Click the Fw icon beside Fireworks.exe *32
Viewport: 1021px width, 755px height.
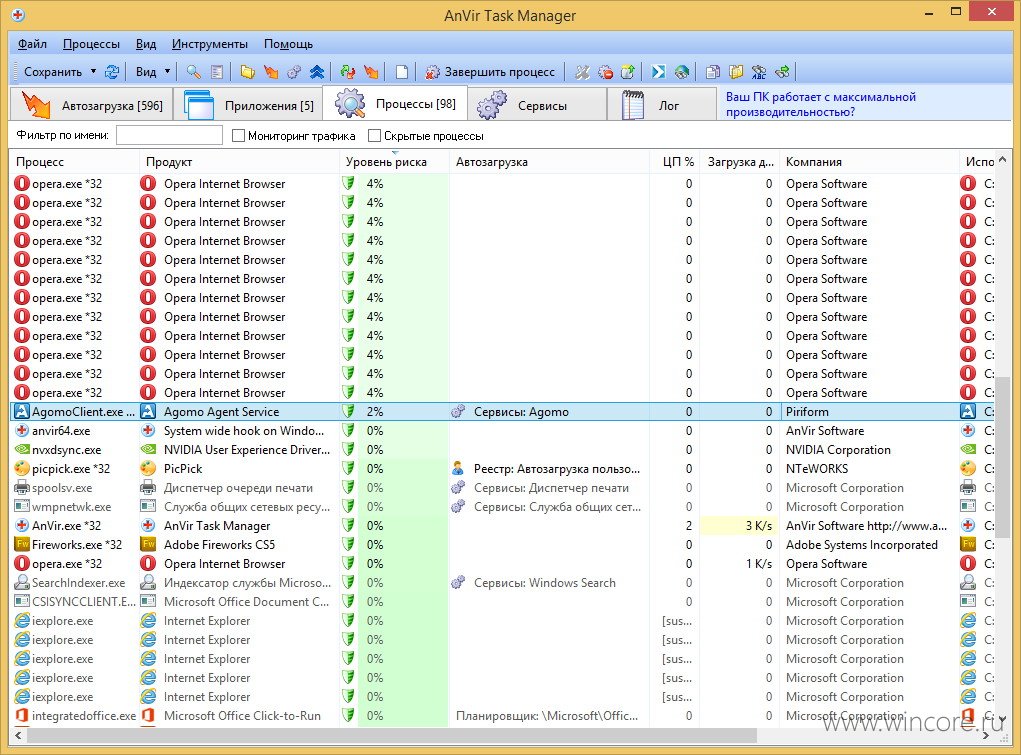[x=21, y=544]
